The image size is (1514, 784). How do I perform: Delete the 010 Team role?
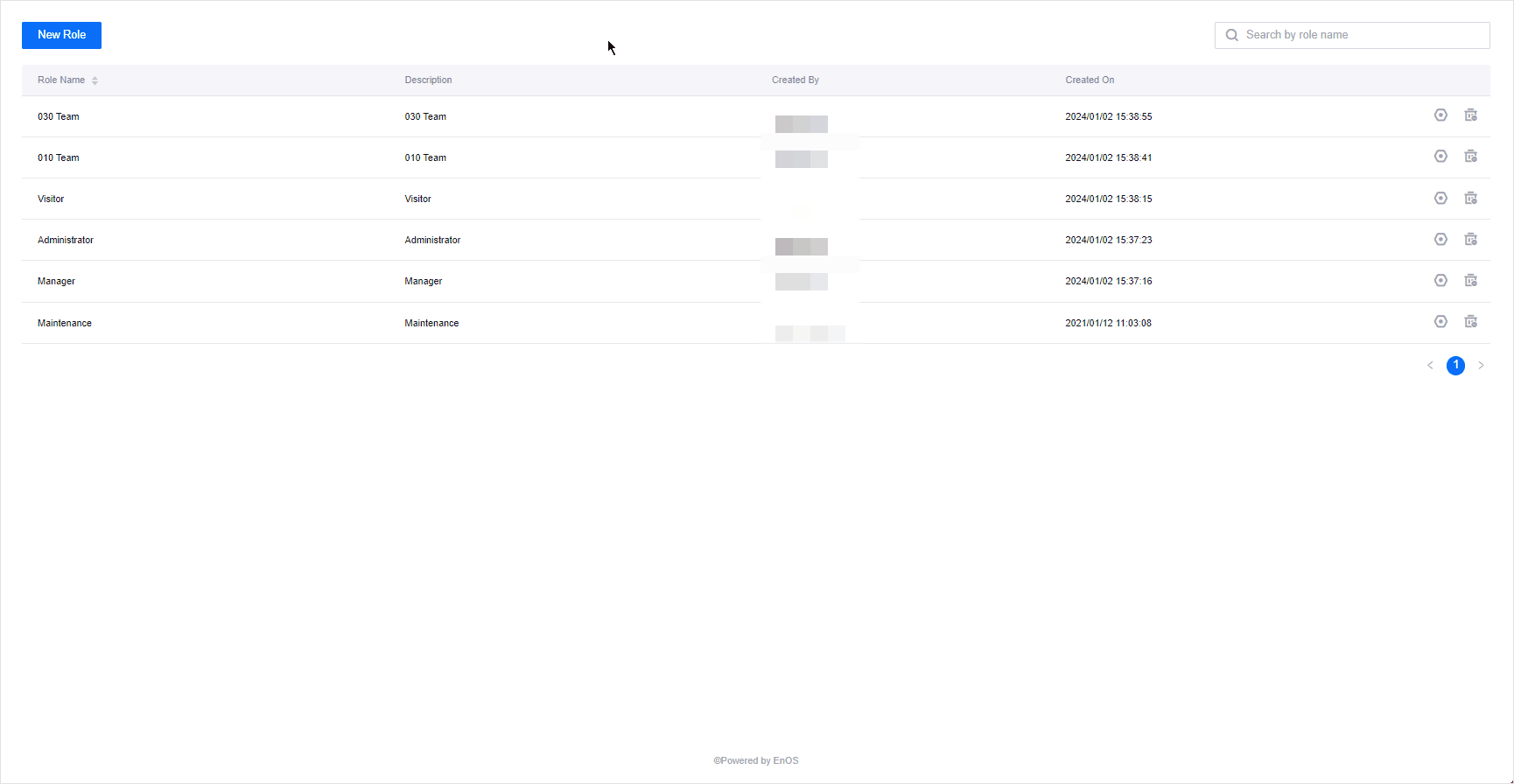[1471, 157]
